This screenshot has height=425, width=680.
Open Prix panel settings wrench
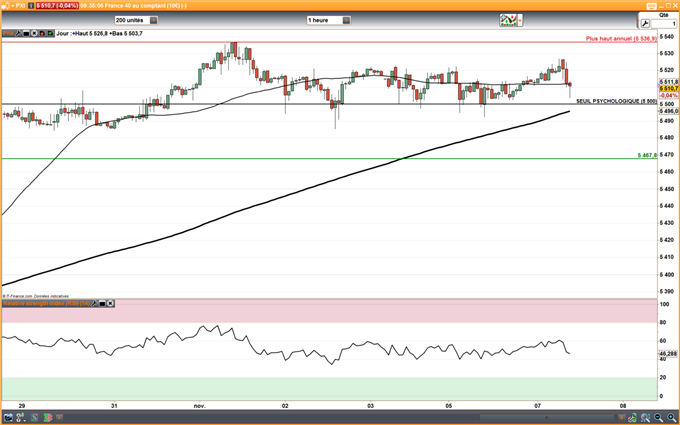click(x=19, y=33)
